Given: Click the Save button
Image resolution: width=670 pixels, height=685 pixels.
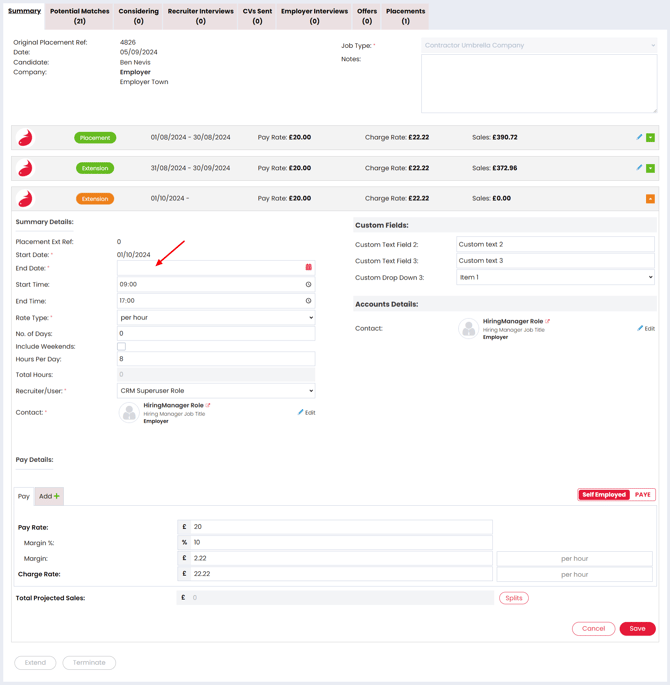Looking at the screenshot, I should (637, 629).
